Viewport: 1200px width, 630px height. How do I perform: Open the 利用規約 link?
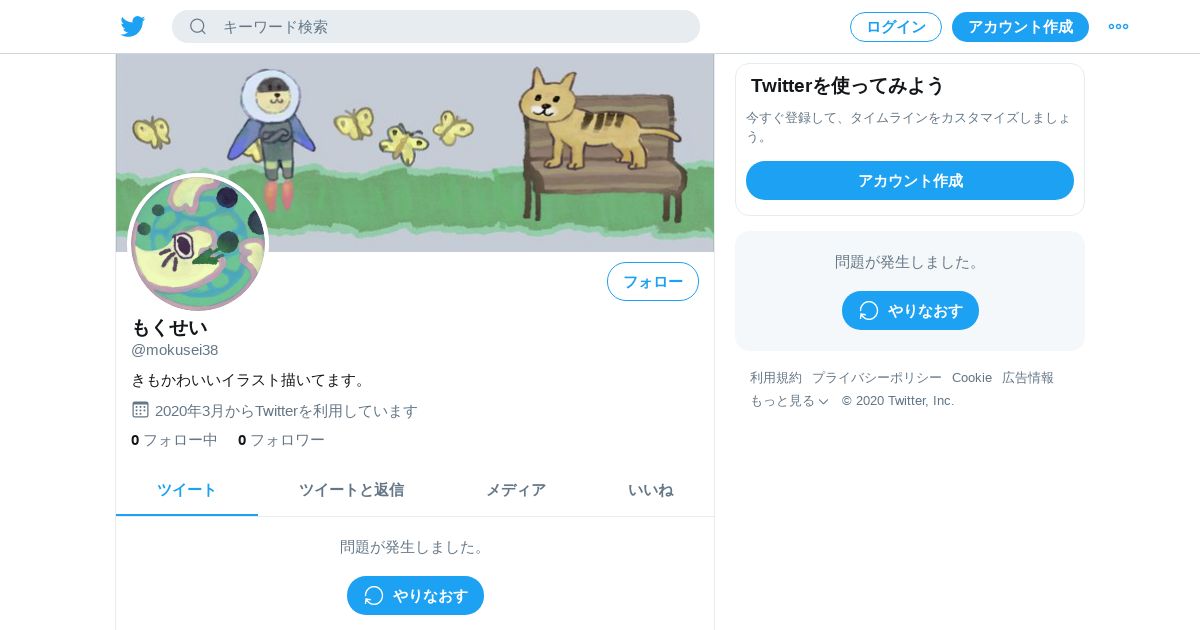[776, 378]
